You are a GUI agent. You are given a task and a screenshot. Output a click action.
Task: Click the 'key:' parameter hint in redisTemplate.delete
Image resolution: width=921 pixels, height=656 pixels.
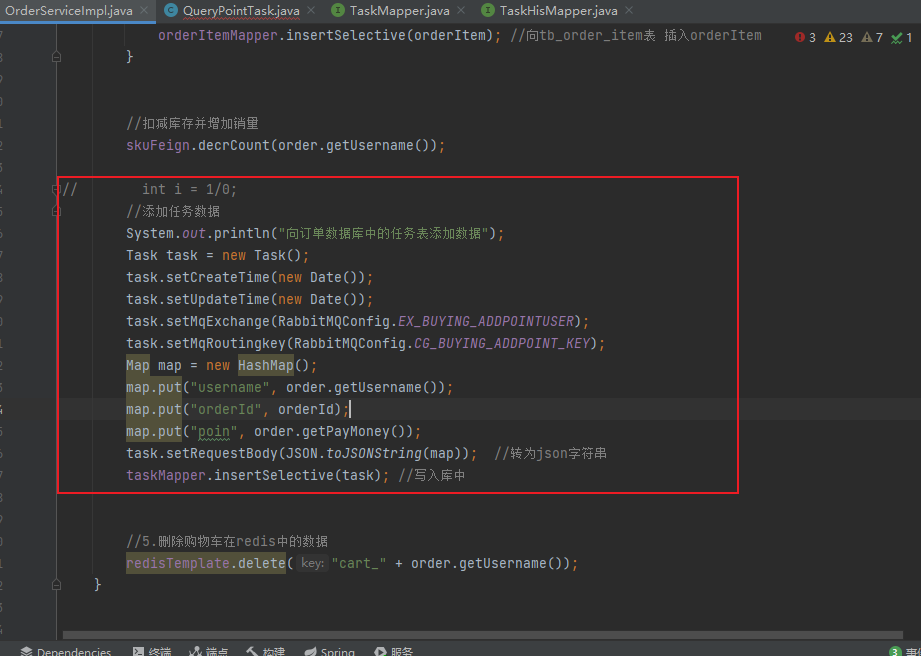311,564
